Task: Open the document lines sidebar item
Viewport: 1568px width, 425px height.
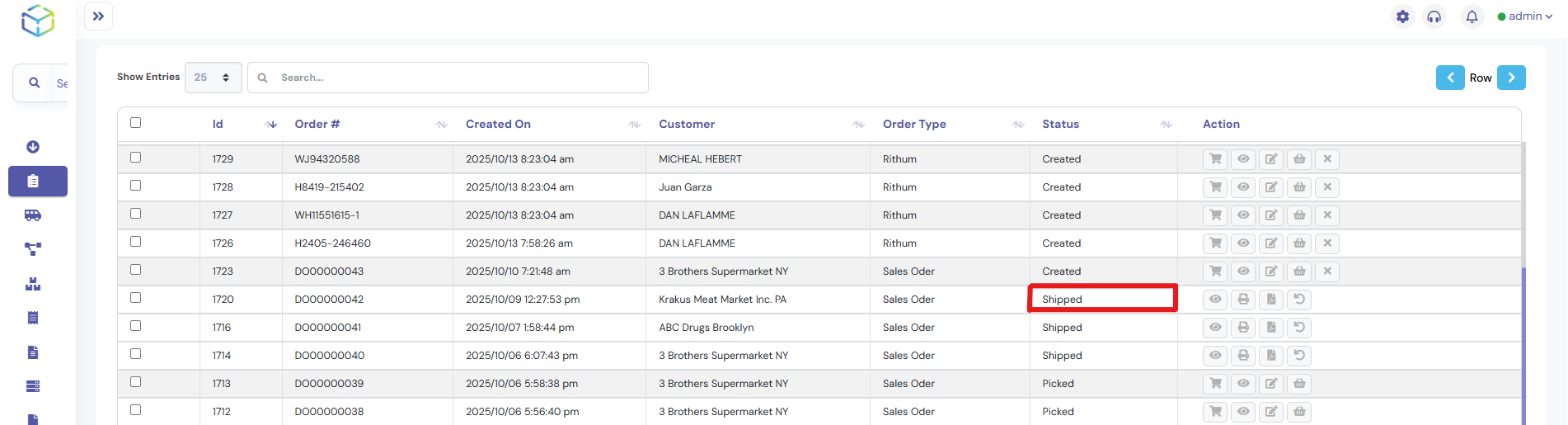Action: point(33,352)
